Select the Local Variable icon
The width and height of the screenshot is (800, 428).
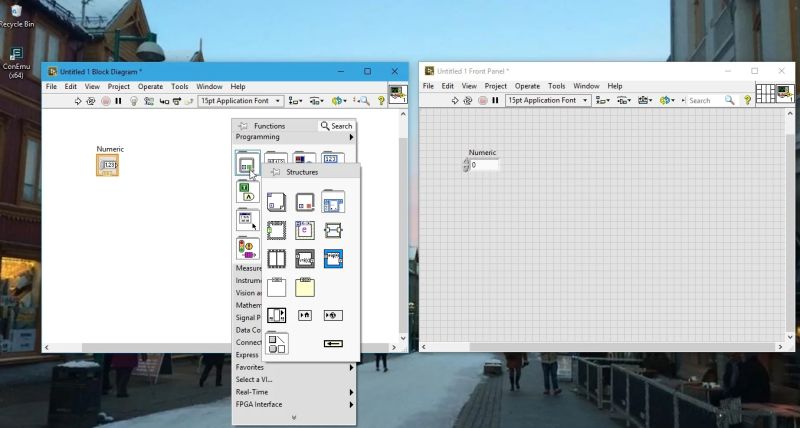pyautogui.click(x=305, y=315)
